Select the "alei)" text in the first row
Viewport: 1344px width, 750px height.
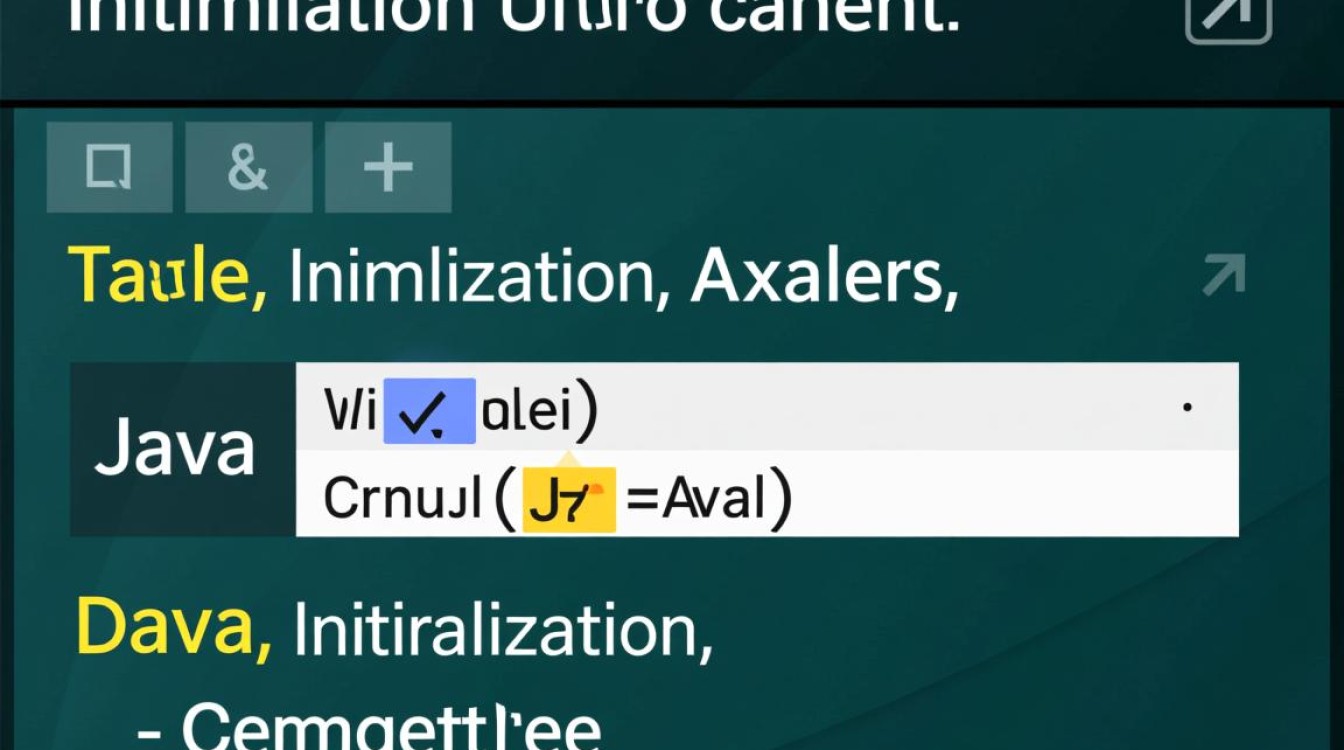(x=539, y=410)
